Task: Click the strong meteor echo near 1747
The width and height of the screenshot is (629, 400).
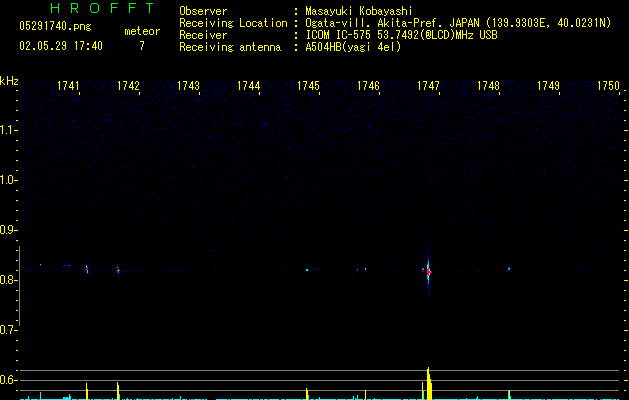Action: coord(428,272)
